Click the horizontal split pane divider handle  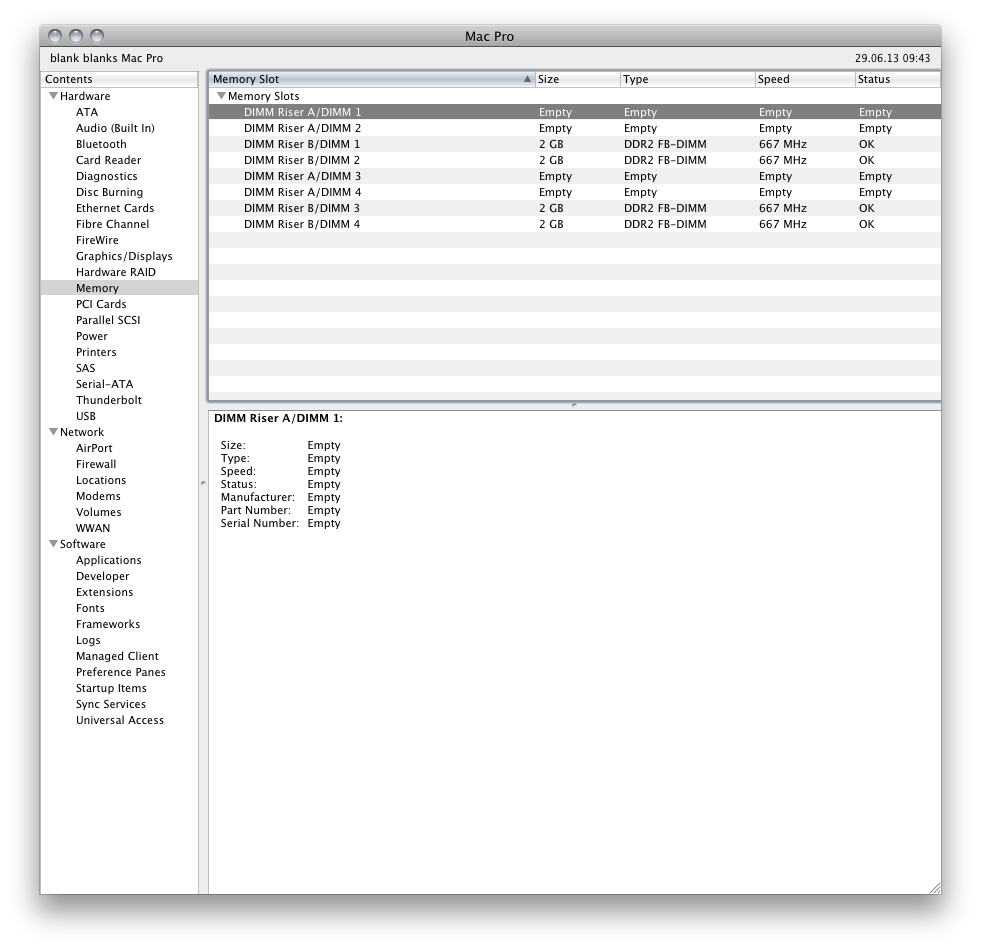(574, 405)
